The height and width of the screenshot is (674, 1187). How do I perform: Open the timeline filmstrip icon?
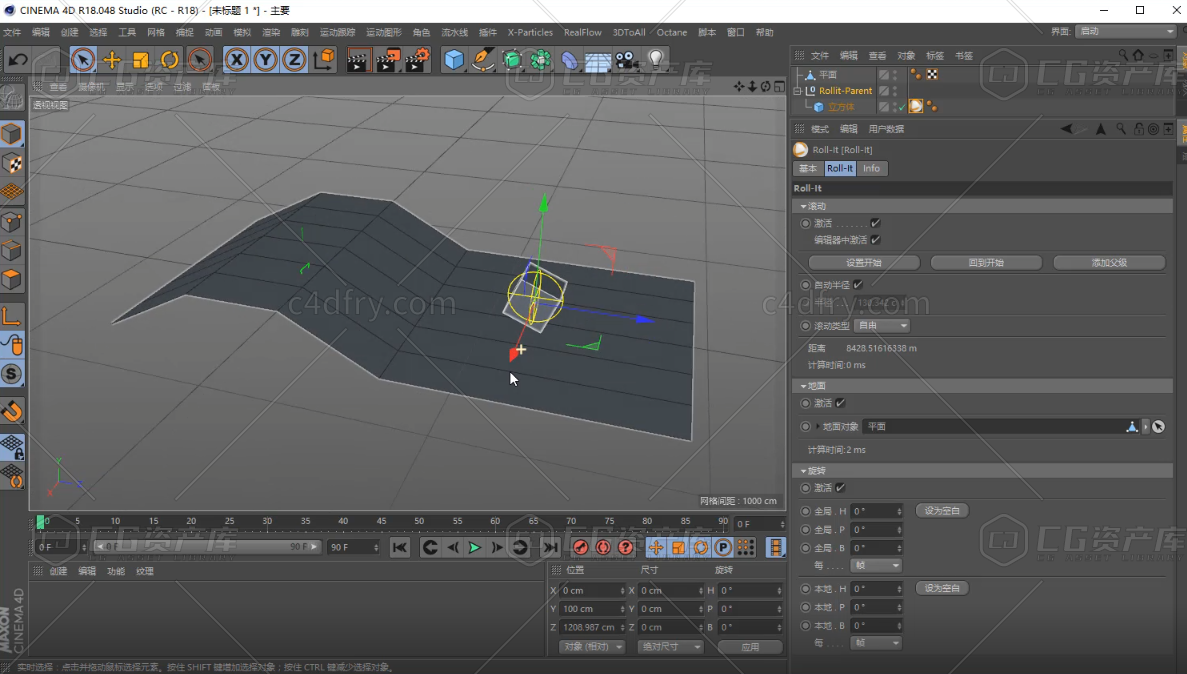(775, 547)
